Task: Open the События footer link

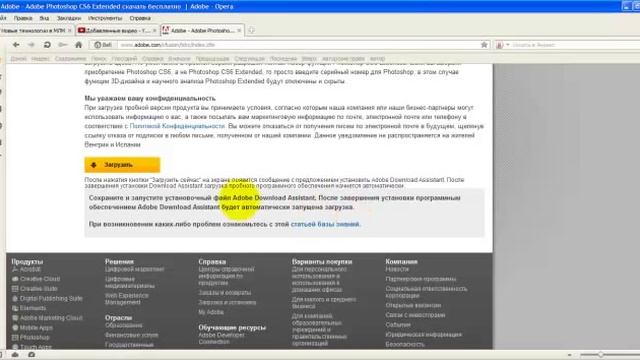Action: coord(398,325)
